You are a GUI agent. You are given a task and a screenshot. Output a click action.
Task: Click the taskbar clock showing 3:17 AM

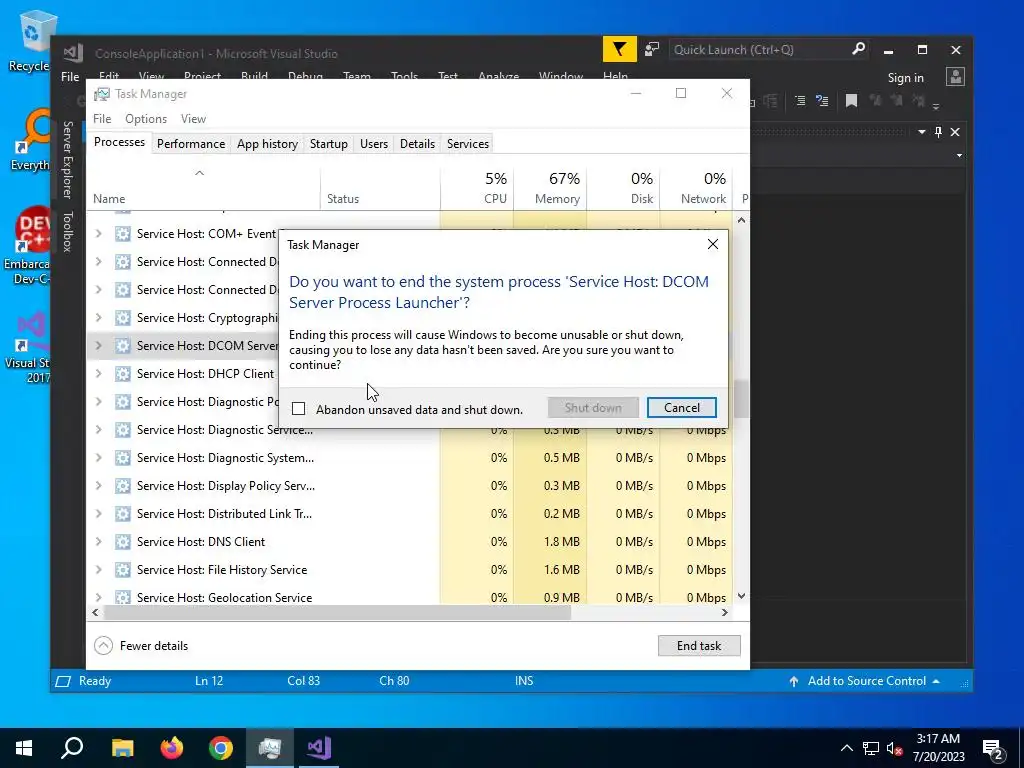tap(938, 748)
